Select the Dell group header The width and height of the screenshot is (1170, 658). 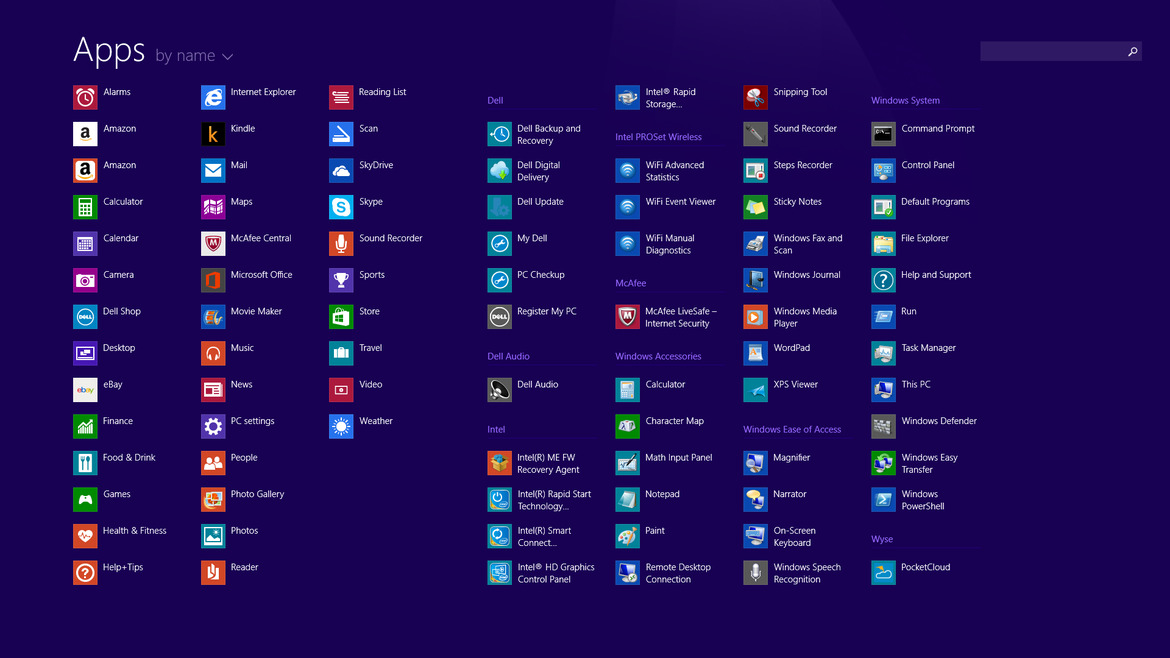[495, 100]
